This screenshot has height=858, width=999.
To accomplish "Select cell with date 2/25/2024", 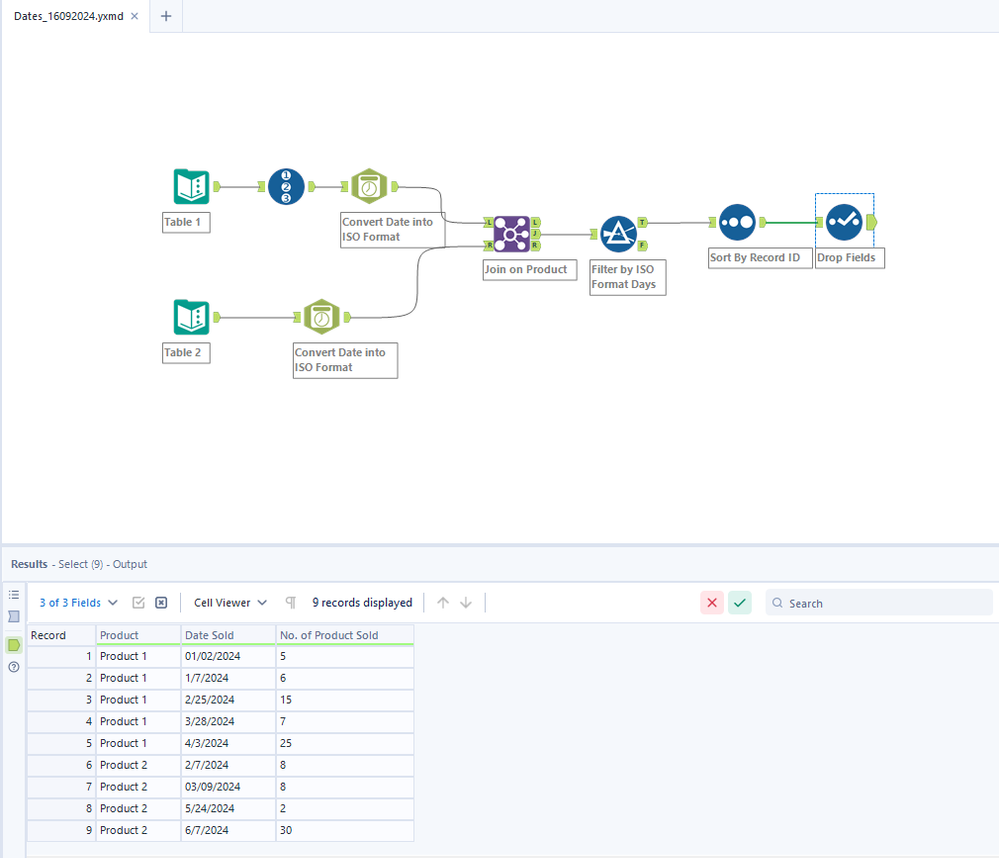I will pyautogui.click(x=229, y=699).
